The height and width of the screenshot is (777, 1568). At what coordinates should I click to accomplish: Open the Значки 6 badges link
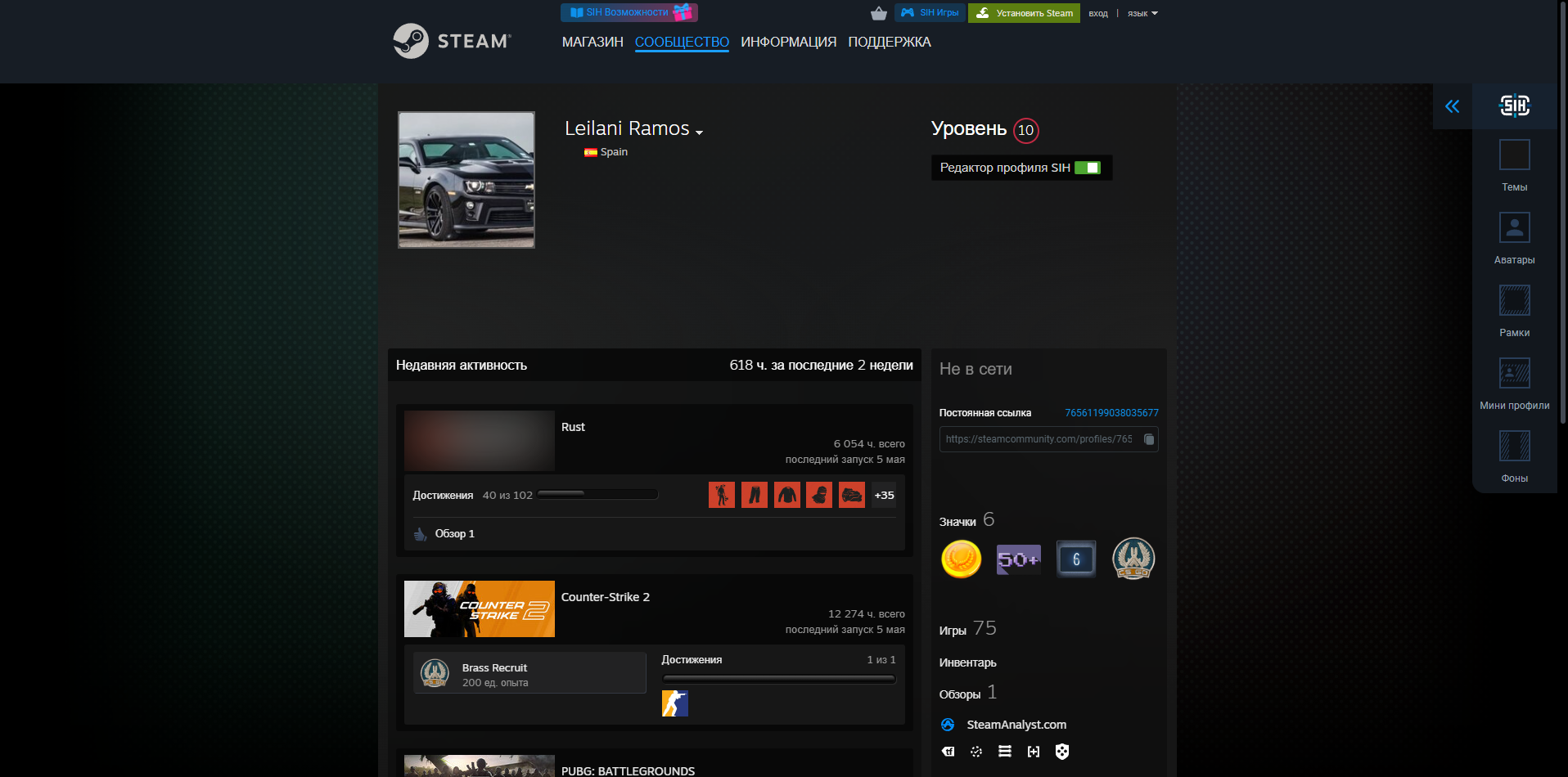click(x=966, y=520)
